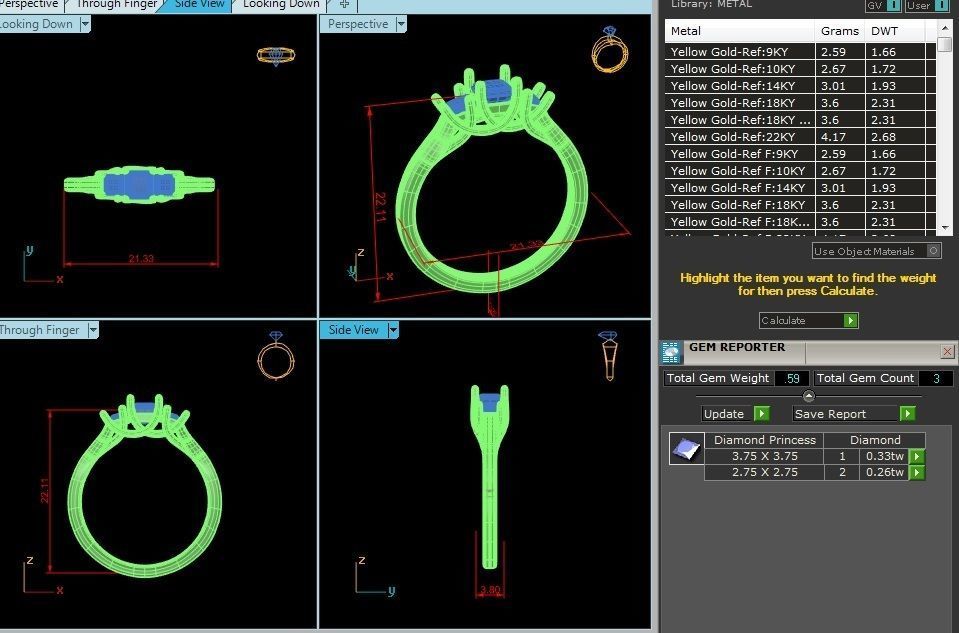Click the Looking Down viewport title label
This screenshot has height=633, width=959.
[x=37, y=24]
